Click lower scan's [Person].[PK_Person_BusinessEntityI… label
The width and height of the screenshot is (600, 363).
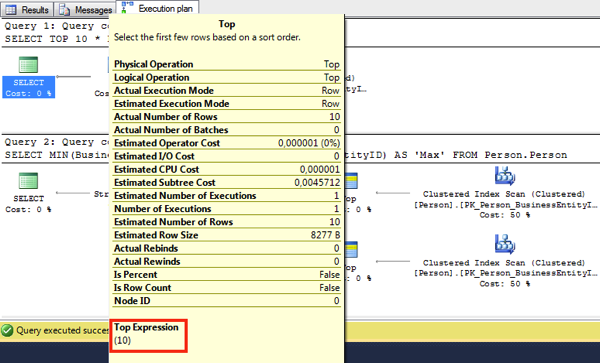pyautogui.click(x=505, y=273)
